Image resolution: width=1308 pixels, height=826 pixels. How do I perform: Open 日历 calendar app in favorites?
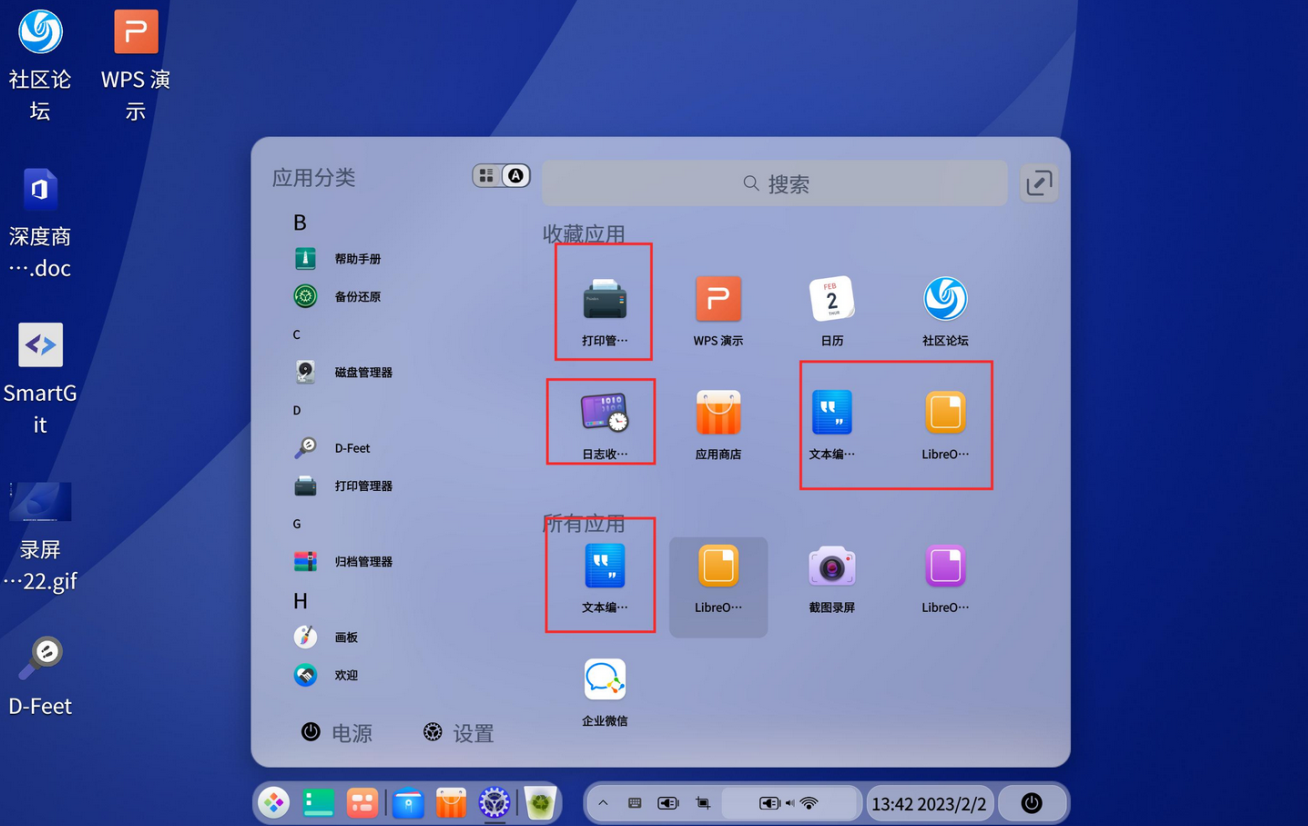(832, 300)
